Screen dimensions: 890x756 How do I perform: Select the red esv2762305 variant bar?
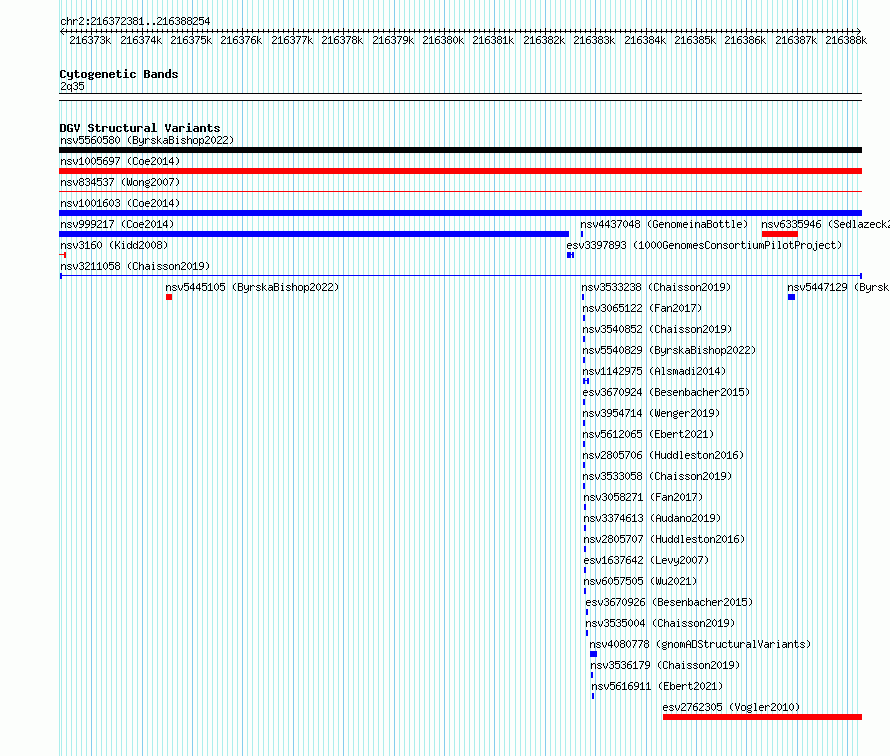(762, 717)
